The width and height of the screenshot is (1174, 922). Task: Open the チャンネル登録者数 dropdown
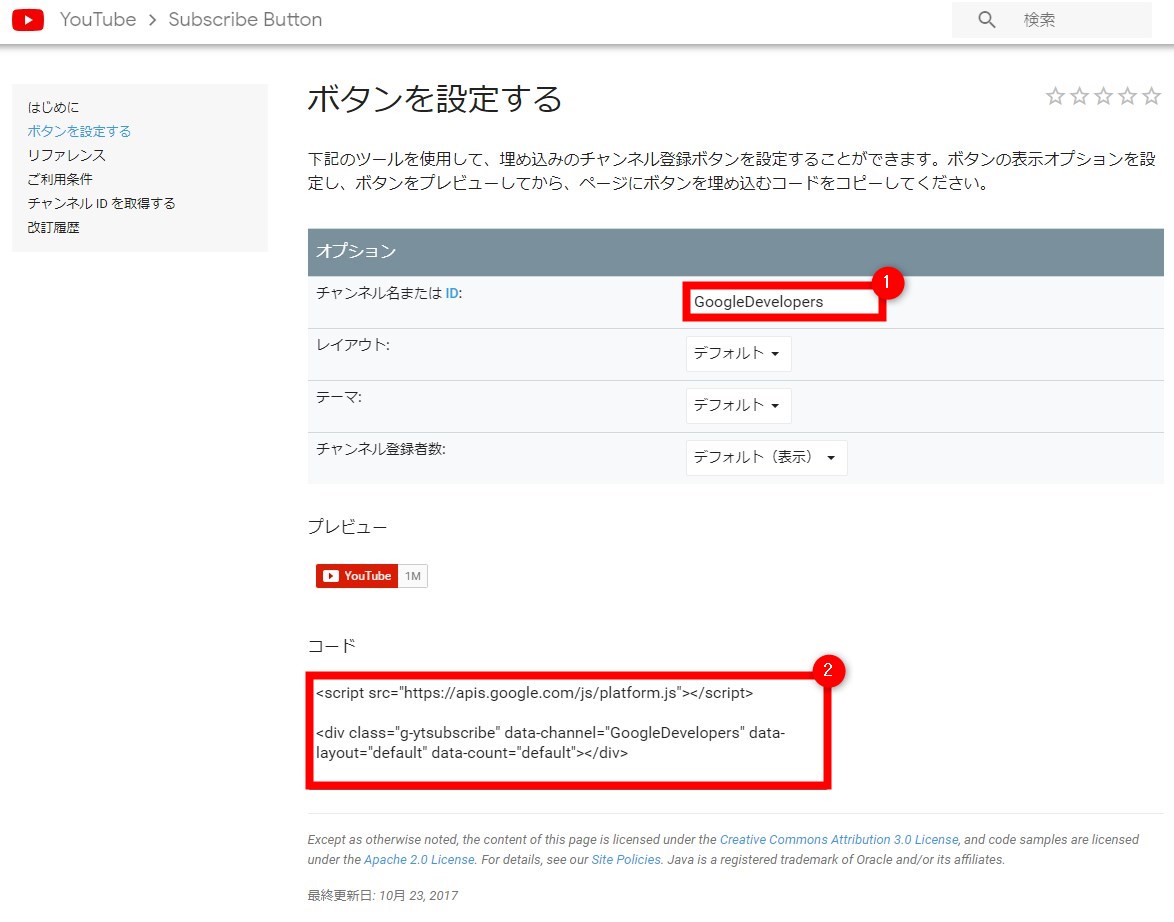767,457
